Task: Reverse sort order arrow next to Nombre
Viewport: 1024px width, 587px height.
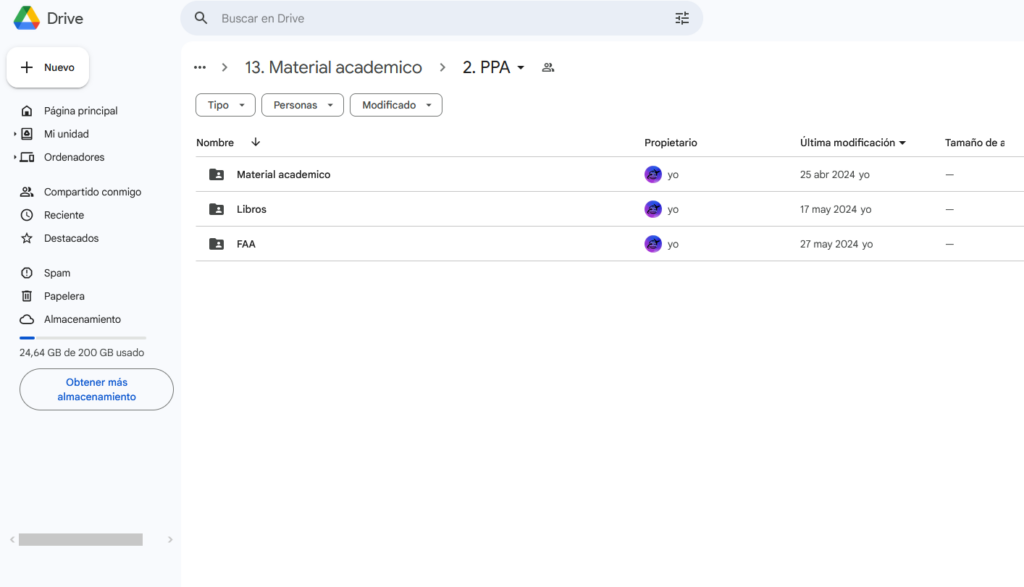Action: [x=255, y=142]
